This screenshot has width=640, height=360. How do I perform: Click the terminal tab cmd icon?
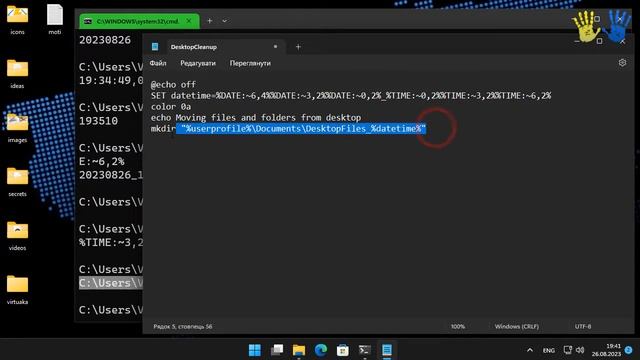tap(88, 21)
